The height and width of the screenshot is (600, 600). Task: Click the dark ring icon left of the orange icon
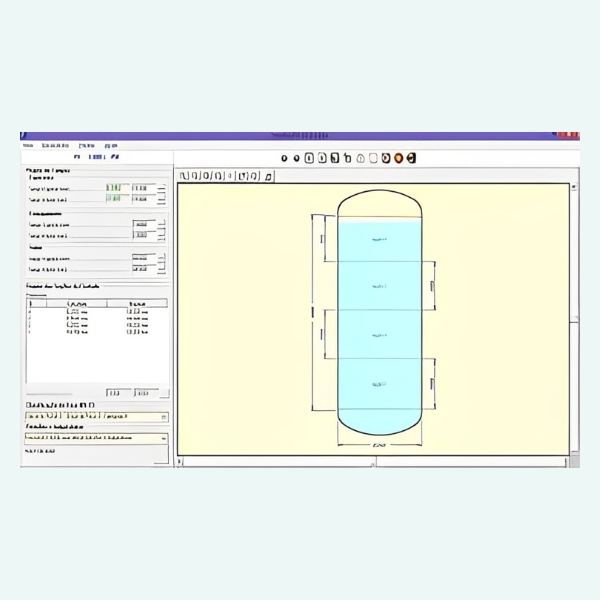[x=386, y=158]
